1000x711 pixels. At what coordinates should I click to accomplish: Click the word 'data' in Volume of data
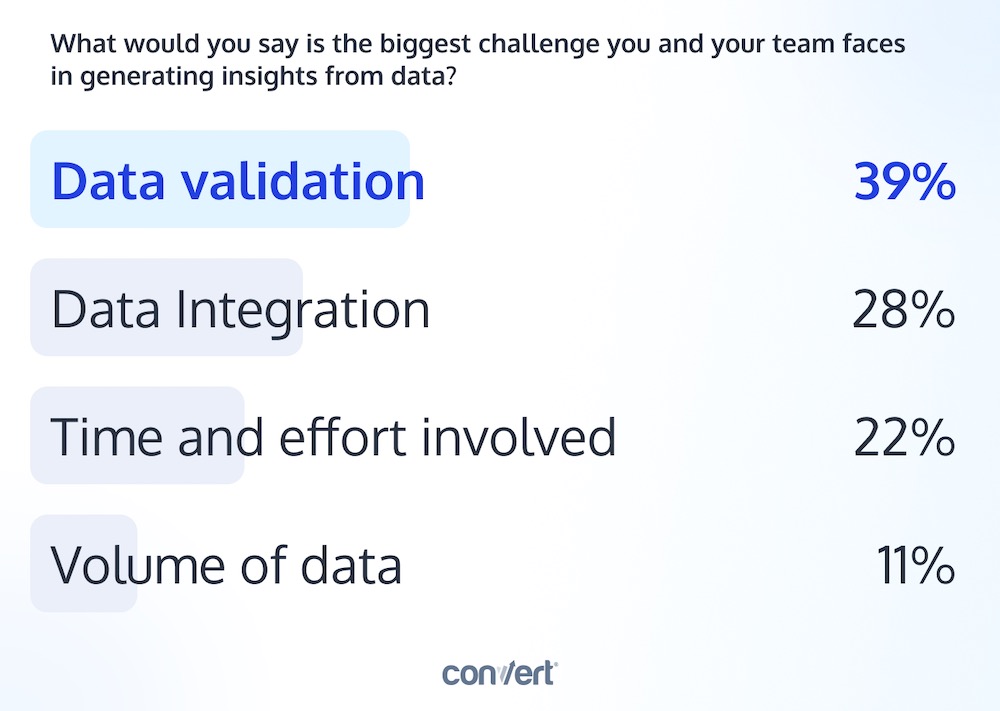click(x=351, y=565)
